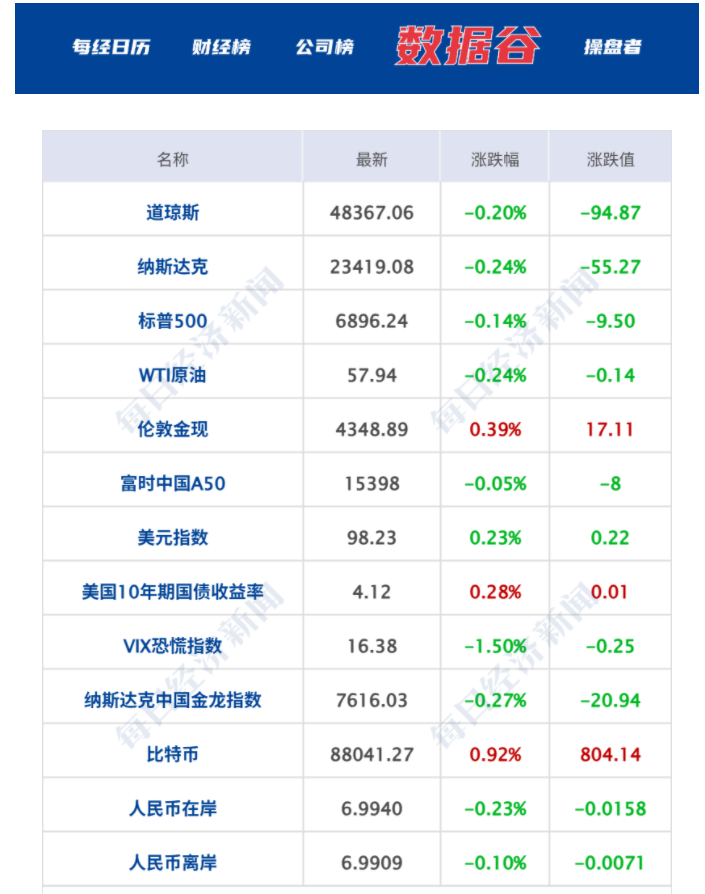
Task: Click the 比特币 link
Action: [x=172, y=754]
